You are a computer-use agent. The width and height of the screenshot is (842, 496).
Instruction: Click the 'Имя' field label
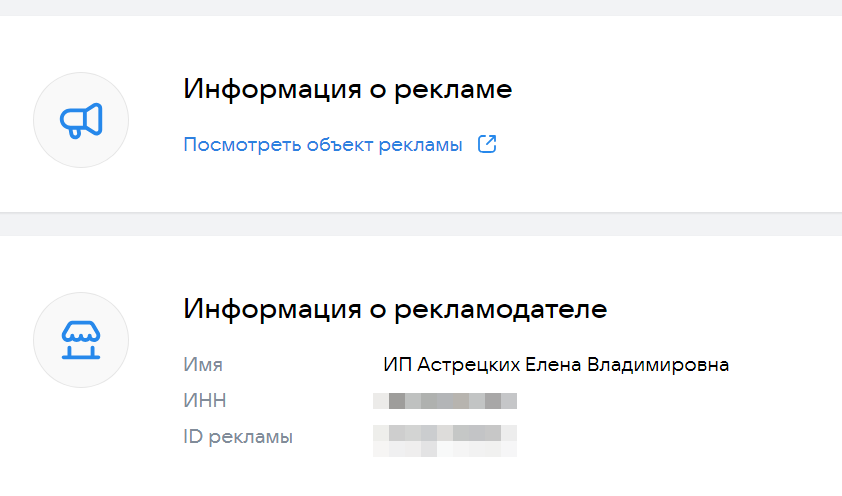[x=203, y=364]
